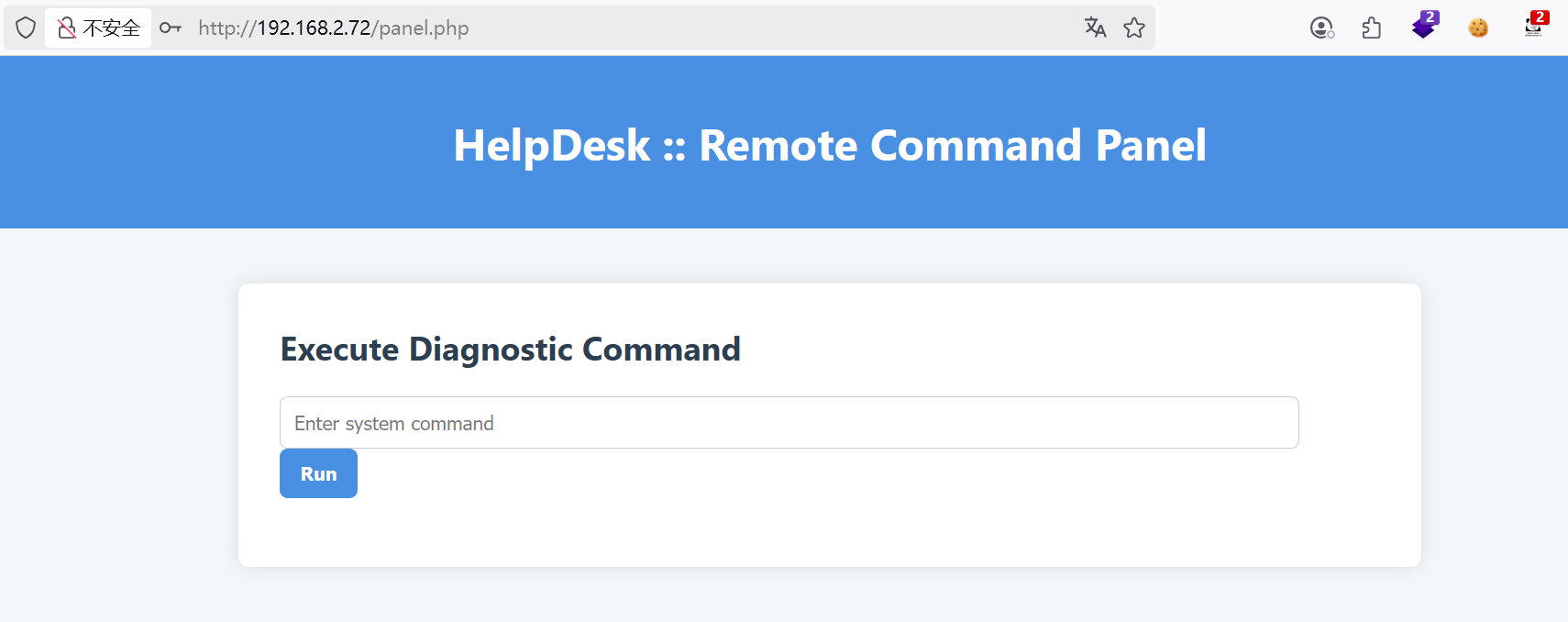Click the HelpDesk Remote Command Panel title
The height and width of the screenshot is (622, 1568).
click(x=829, y=145)
